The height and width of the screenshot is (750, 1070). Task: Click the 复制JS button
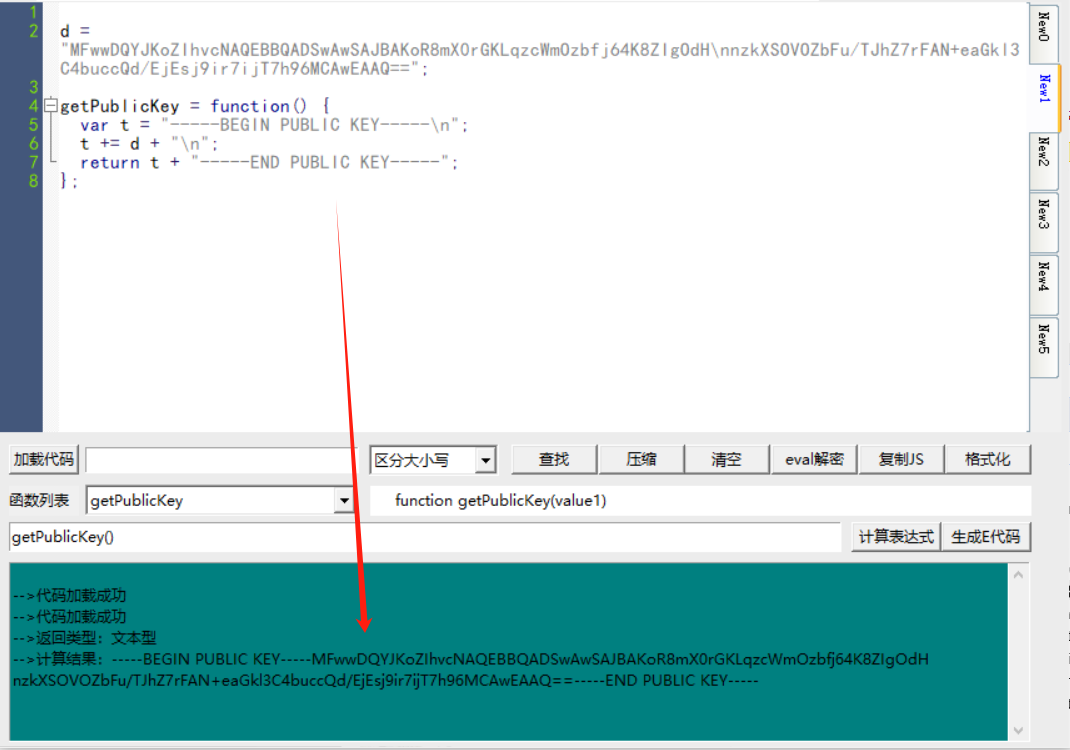coord(901,459)
